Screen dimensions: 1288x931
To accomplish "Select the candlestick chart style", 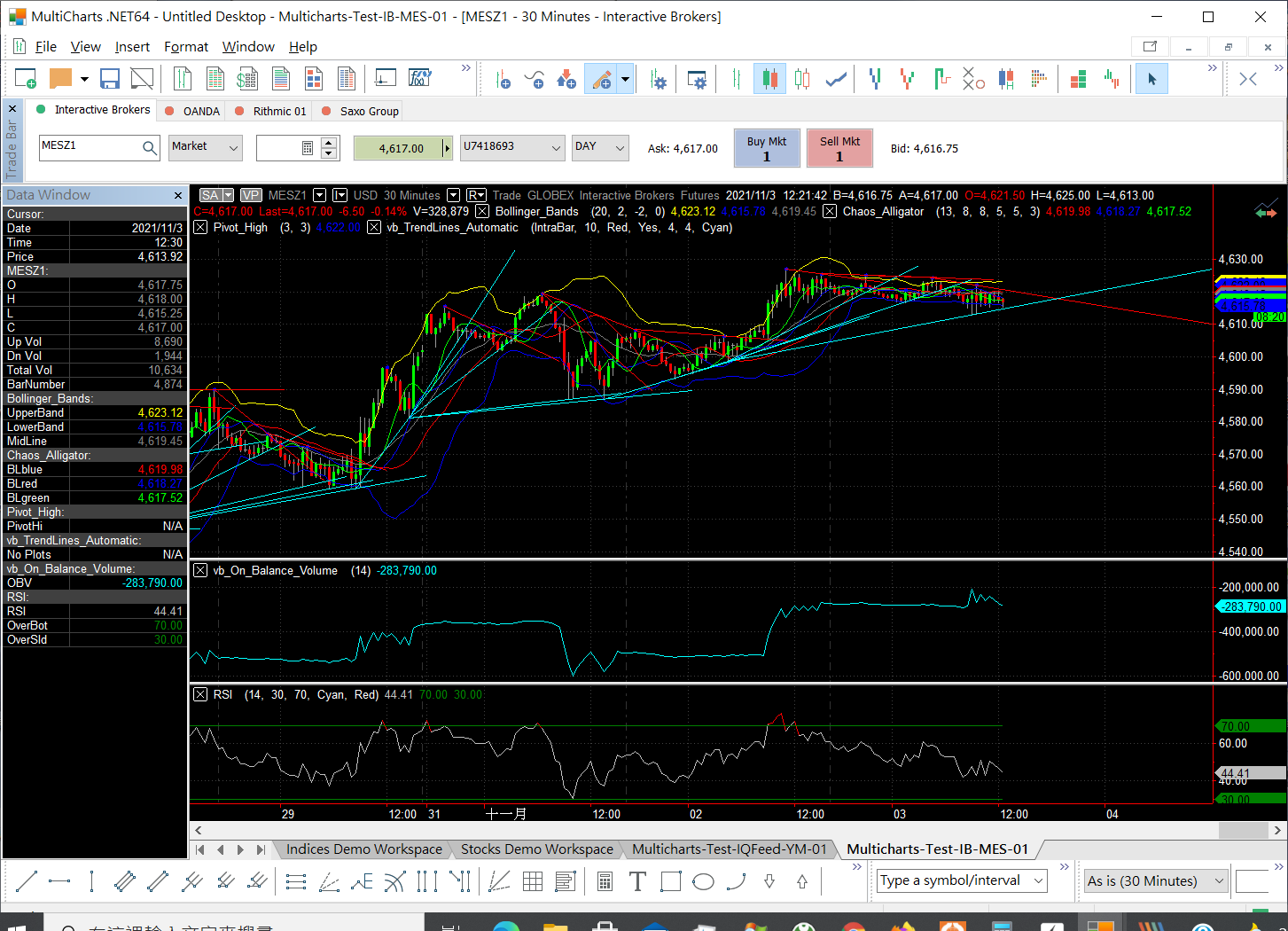I will (769, 79).
